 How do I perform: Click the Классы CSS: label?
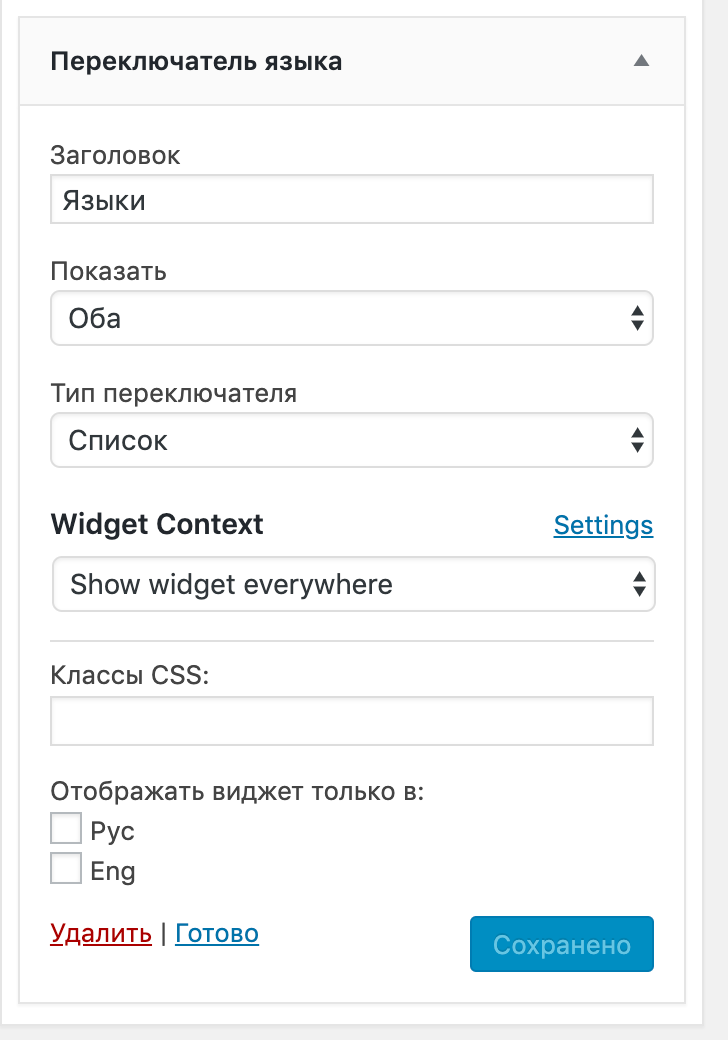[130, 674]
